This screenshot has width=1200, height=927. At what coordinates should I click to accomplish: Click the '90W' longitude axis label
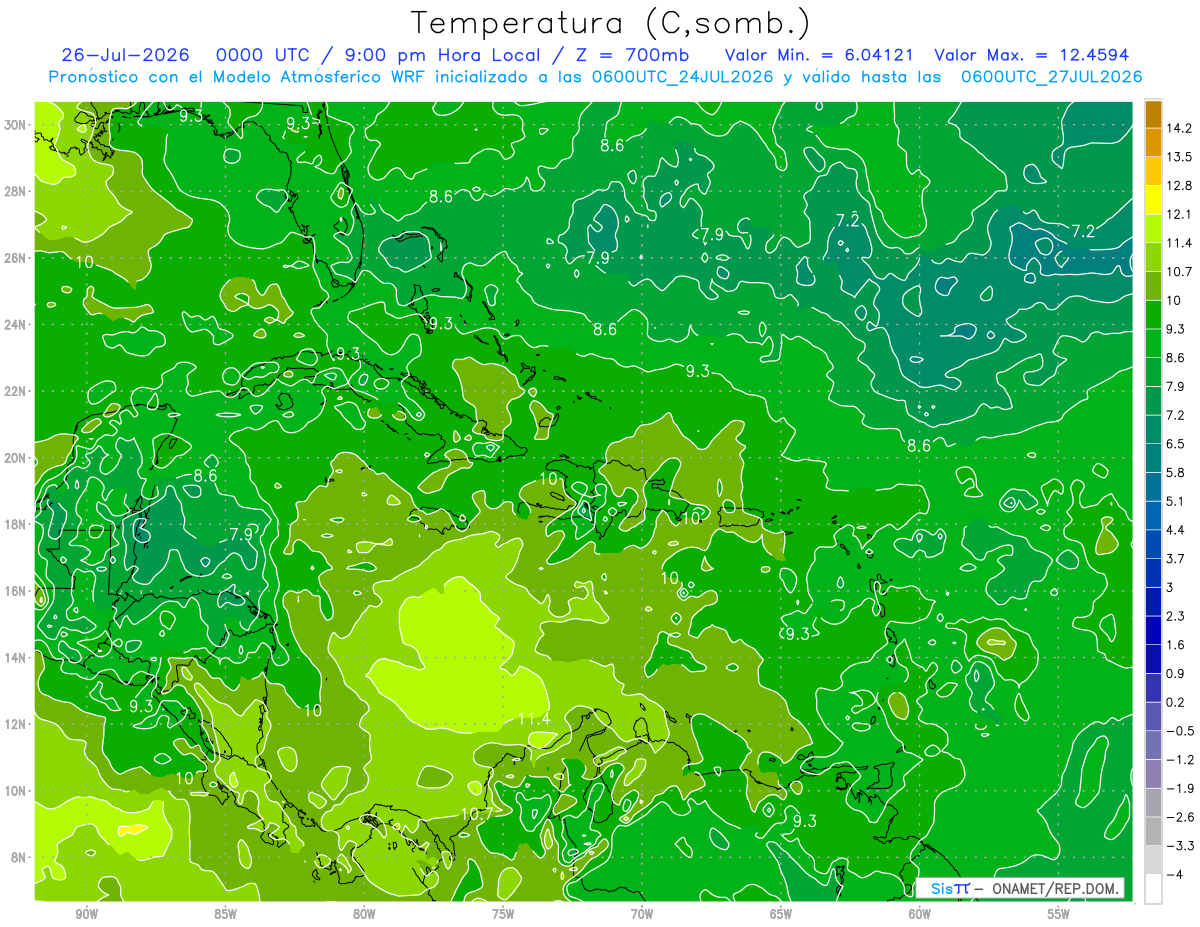pyautogui.click(x=87, y=915)
